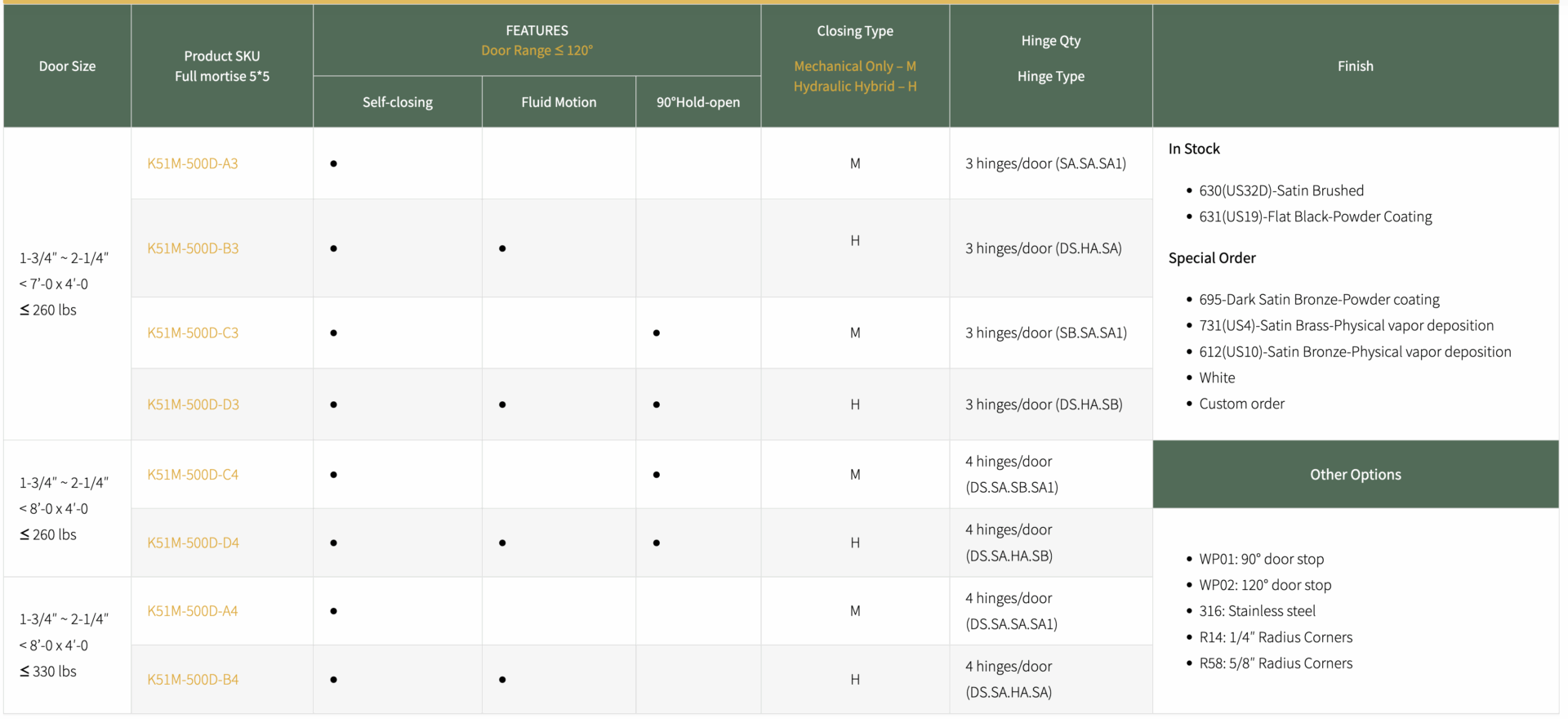Click '316: Stainless steel' option

[x=1257, y=612]
